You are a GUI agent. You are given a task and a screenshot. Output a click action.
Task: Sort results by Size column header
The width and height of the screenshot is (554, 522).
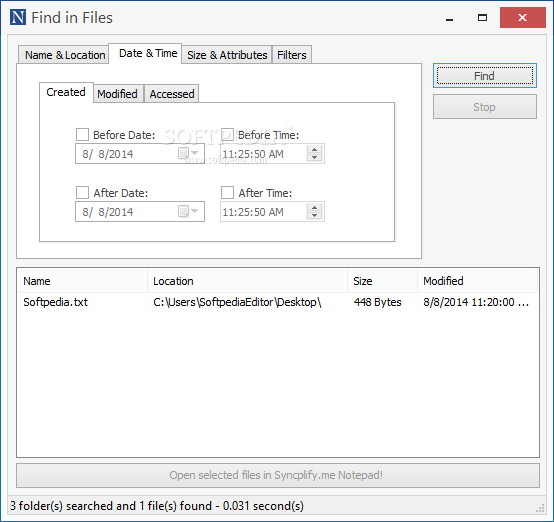pyautogui.click(x=382, y=281)
